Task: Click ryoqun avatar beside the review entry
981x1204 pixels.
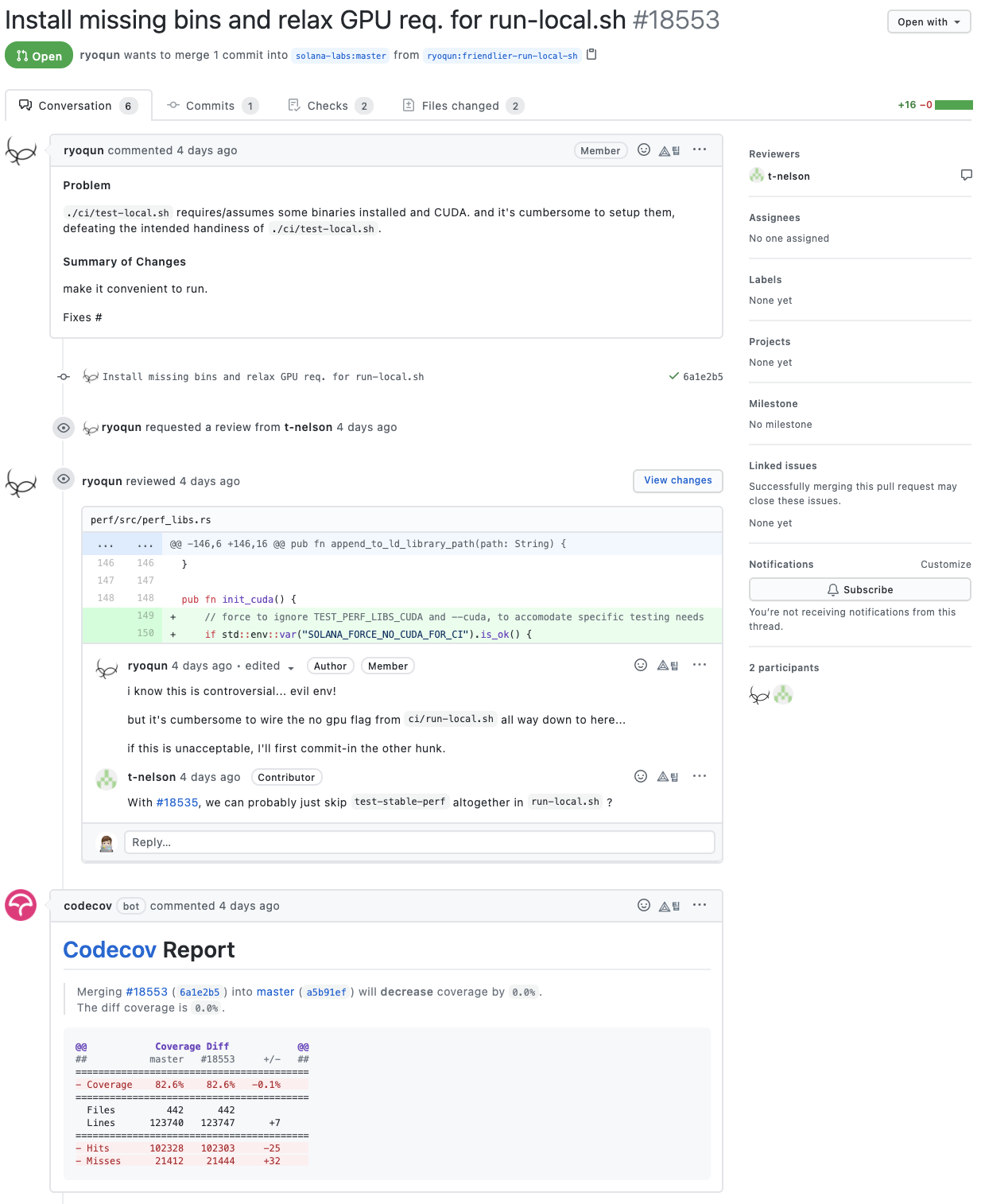Action: [21, 482]
